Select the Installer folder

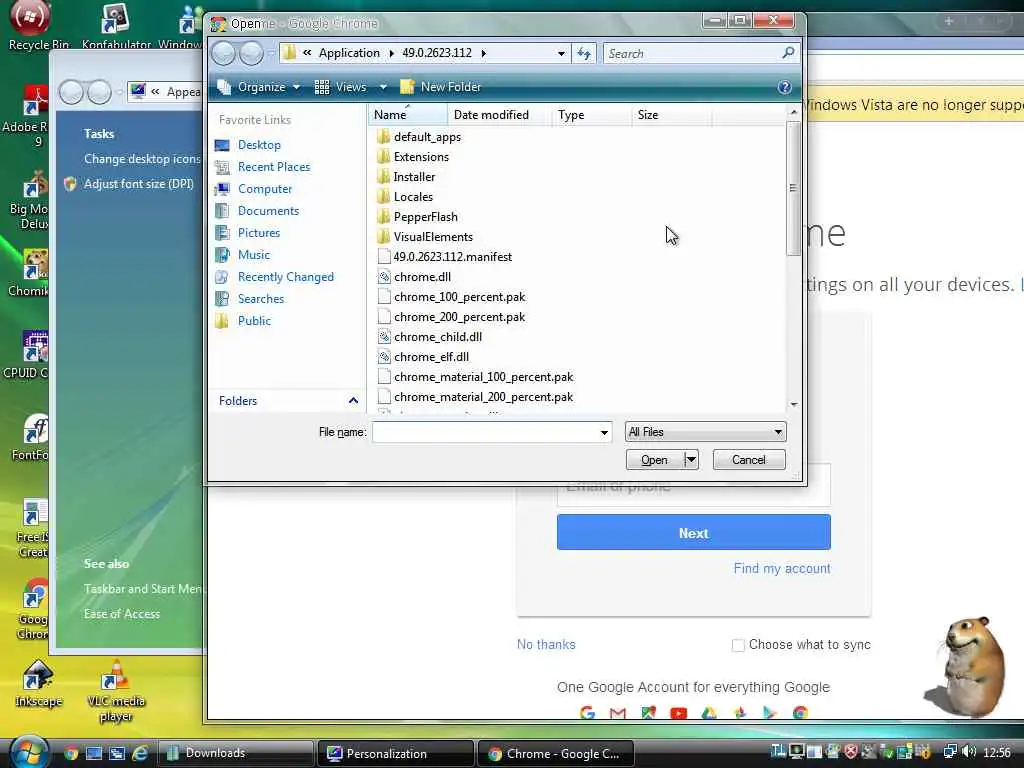414,177
